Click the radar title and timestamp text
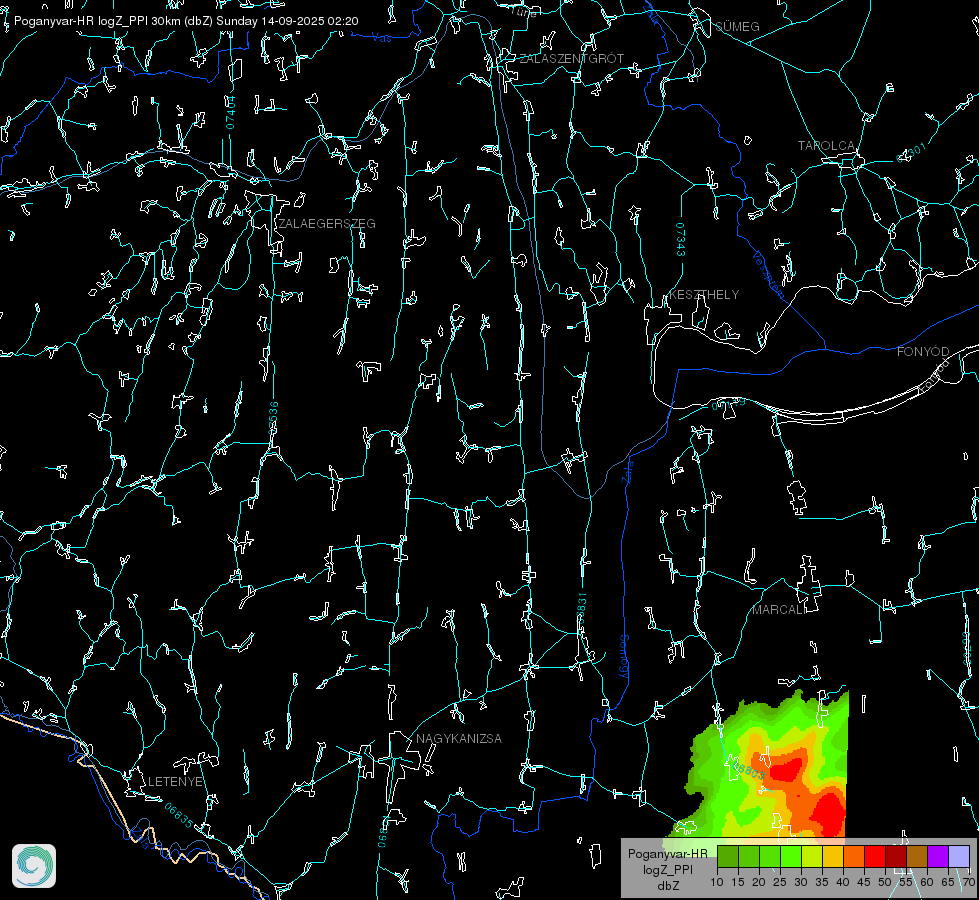The image size is (979, 900). tap(186, 21)
